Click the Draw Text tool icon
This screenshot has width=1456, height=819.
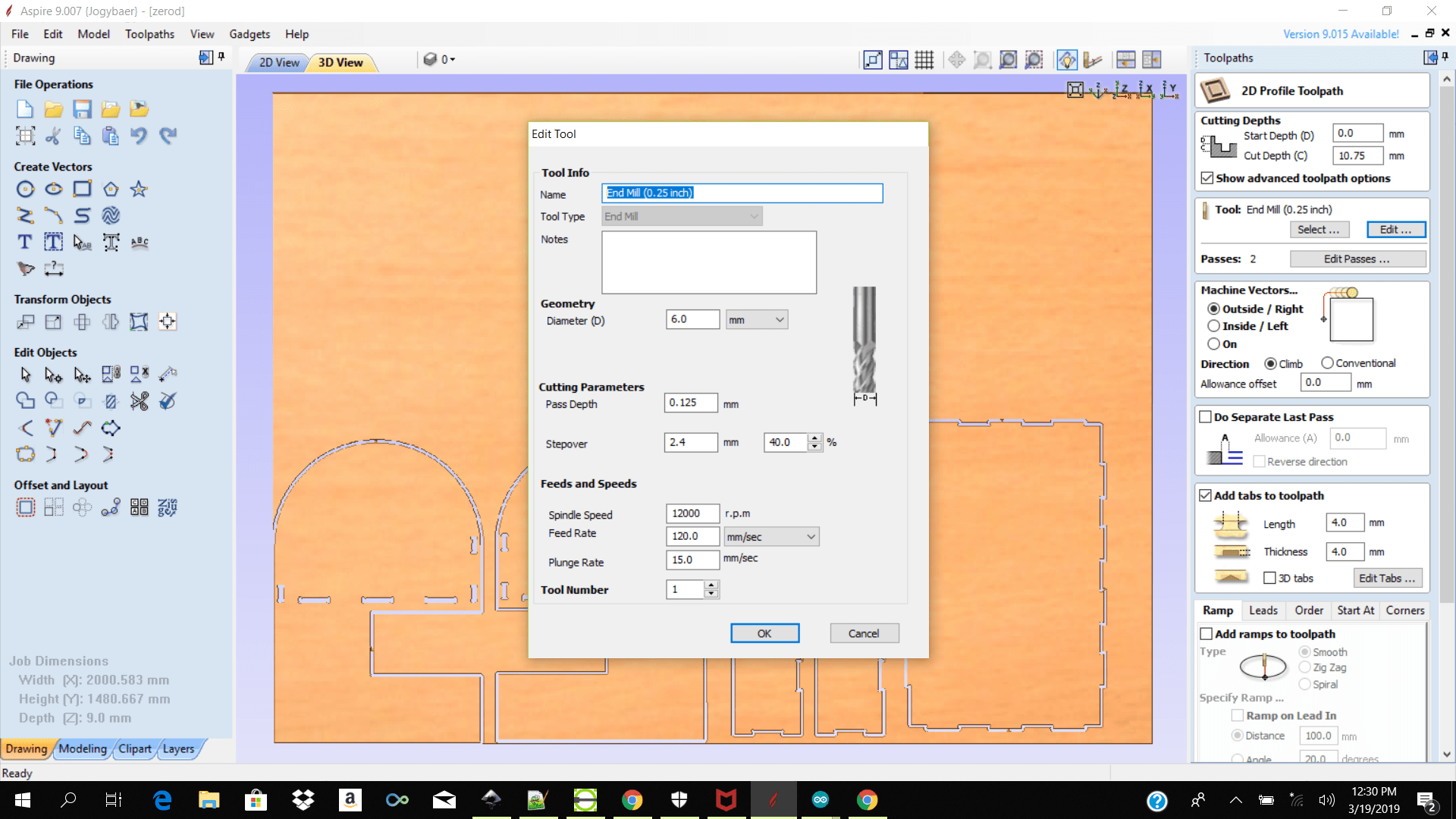tap(25, 242)
